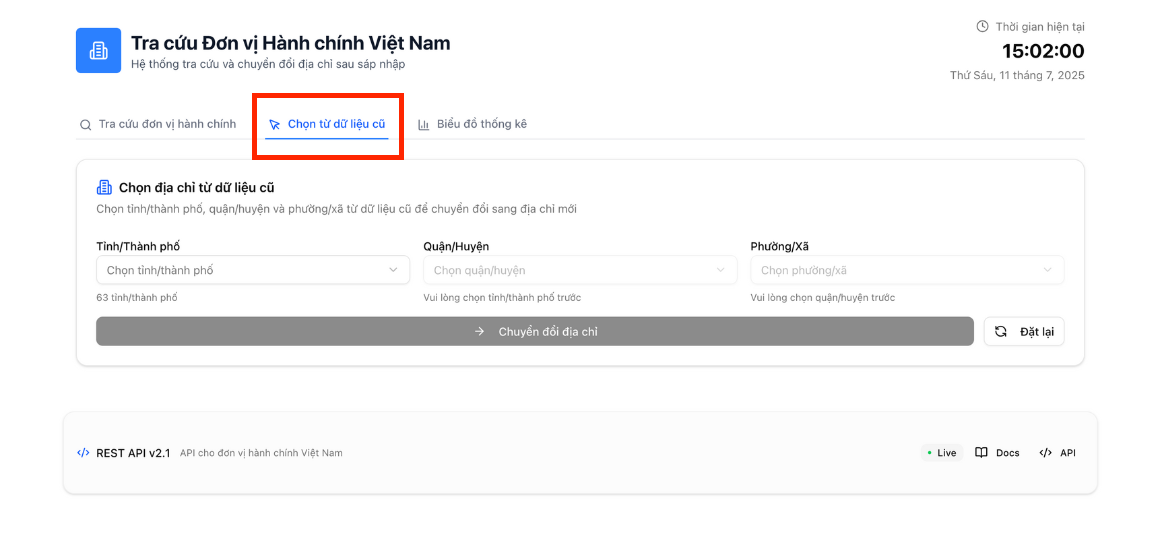Viewport: 1160px width, 550px height.
Task: Click the book icon next to Docs
Action: click(x=982, y=453)
